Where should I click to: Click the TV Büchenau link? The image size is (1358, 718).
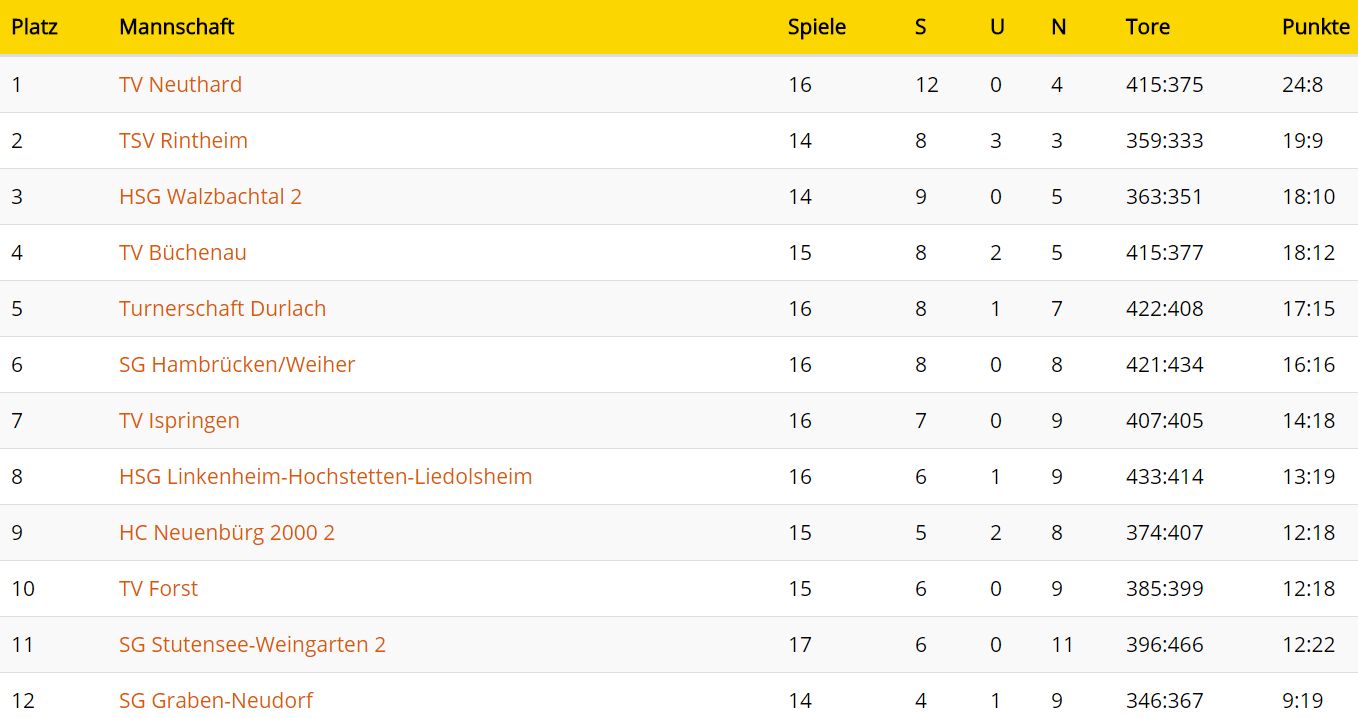[182, 252]
